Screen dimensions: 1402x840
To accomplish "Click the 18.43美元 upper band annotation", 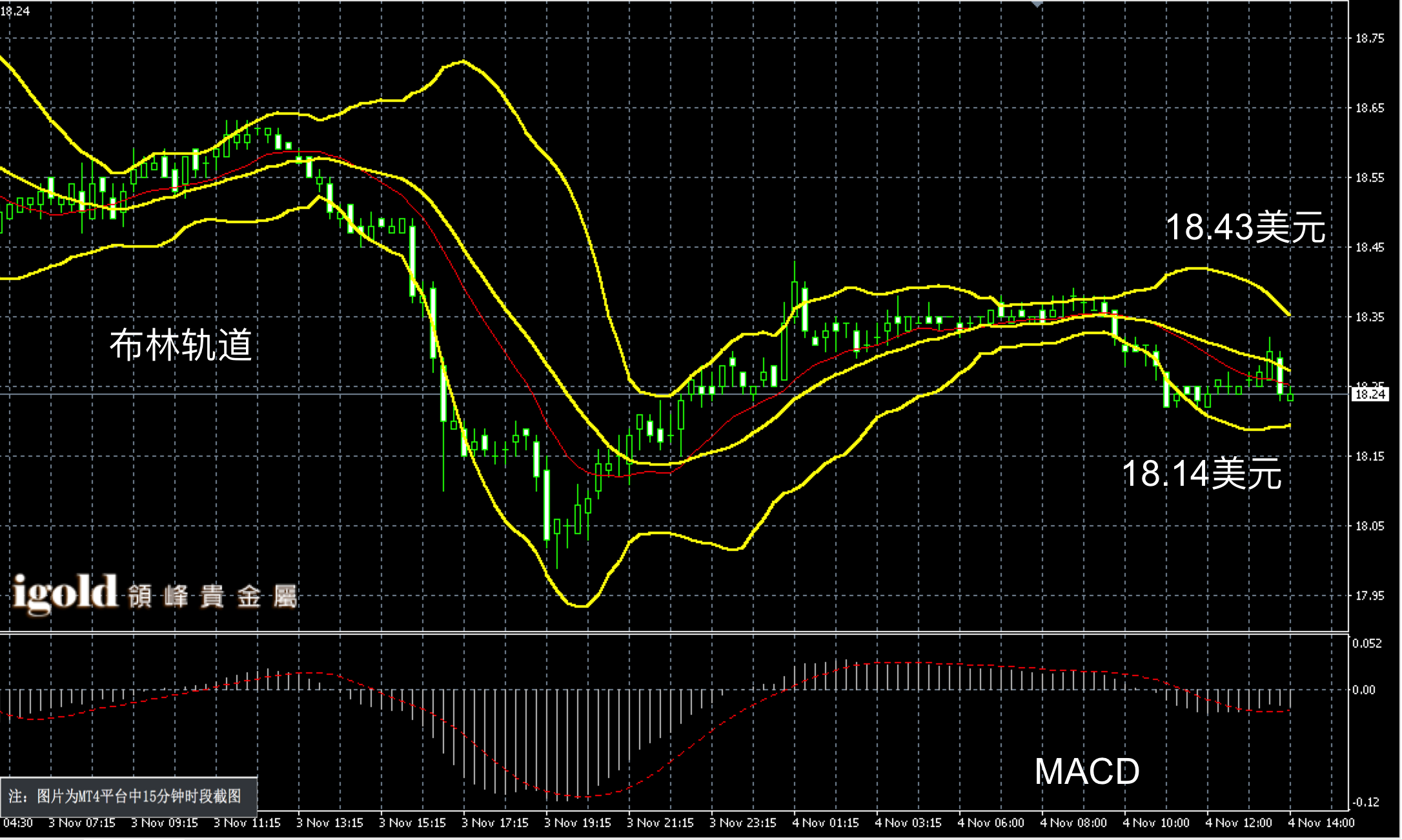I will [x=1245, y=227].
